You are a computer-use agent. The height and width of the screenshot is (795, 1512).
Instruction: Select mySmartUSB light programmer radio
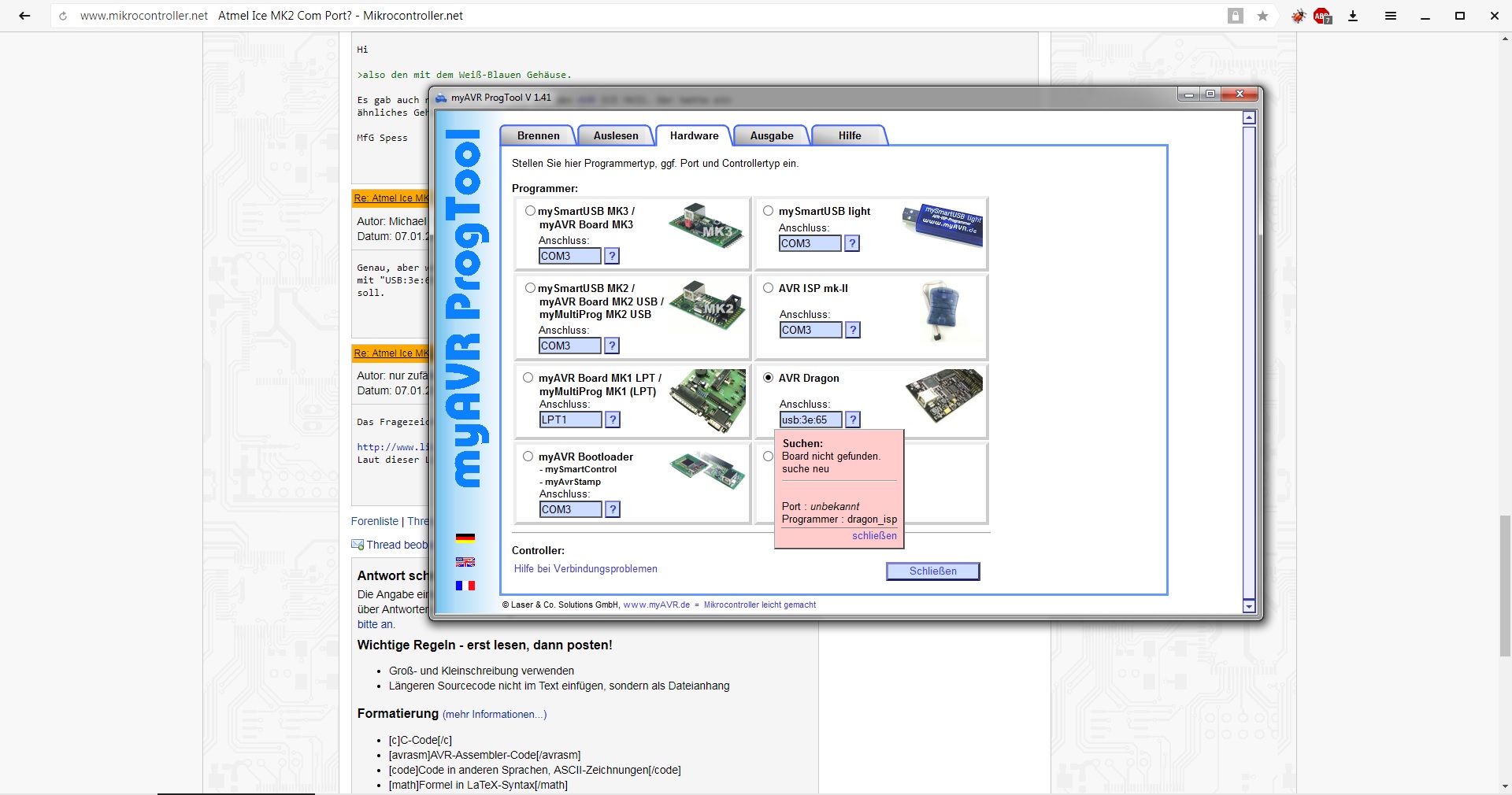pos(768,211)
